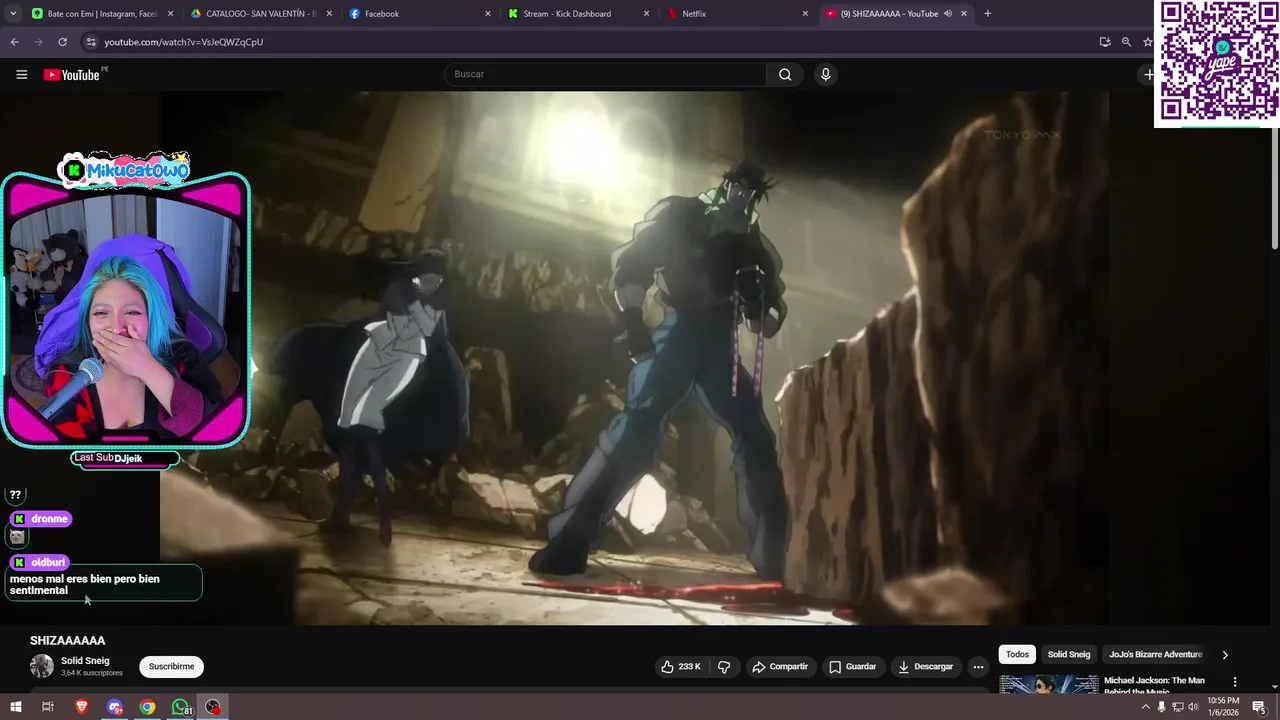
Task: Save the video with Guardar
Action: (x=852, y=667)
